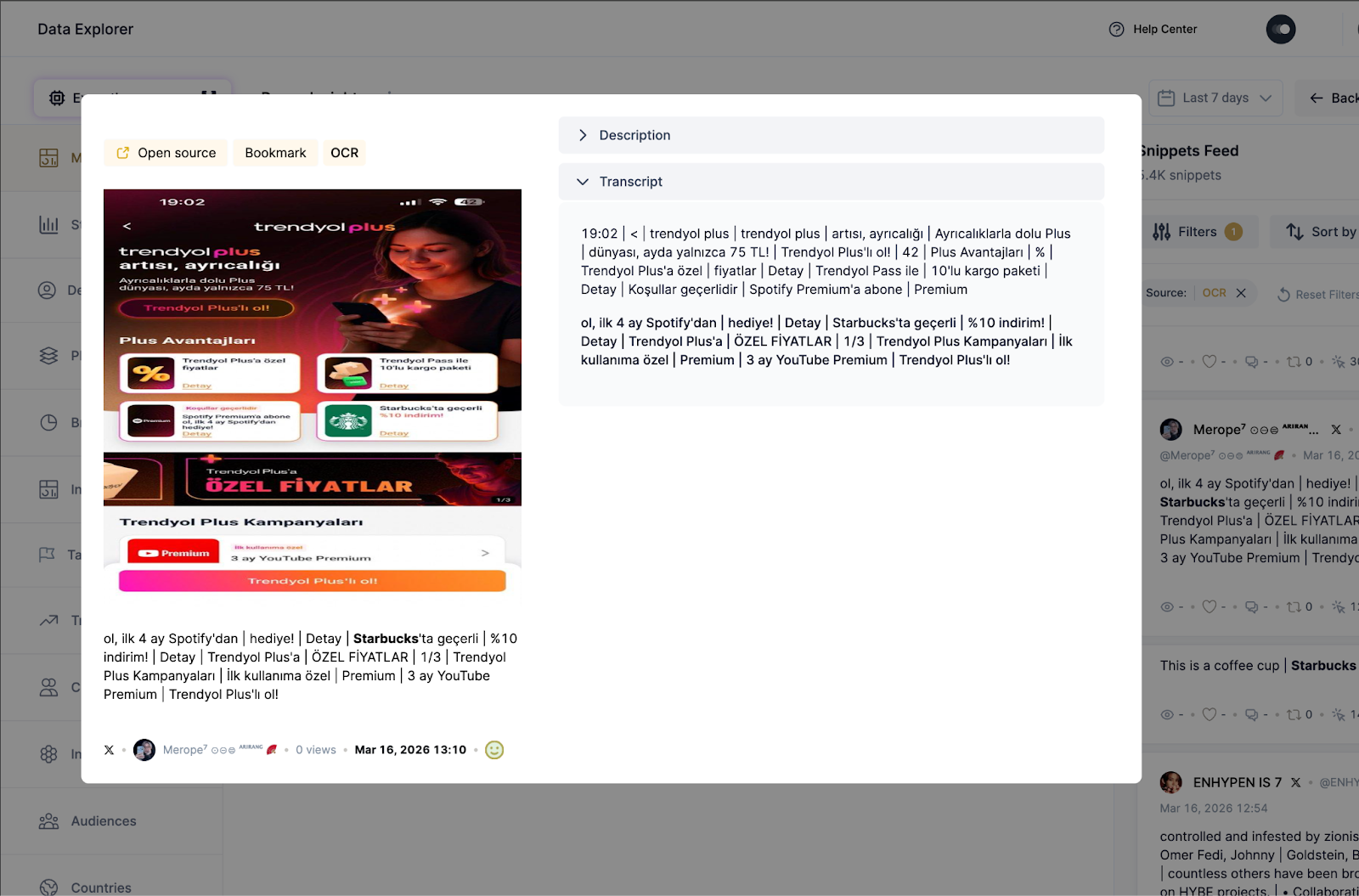Click the stacked layers icon in sidebar
Viewport: 1359px width, 896px height.
[48, 356]
